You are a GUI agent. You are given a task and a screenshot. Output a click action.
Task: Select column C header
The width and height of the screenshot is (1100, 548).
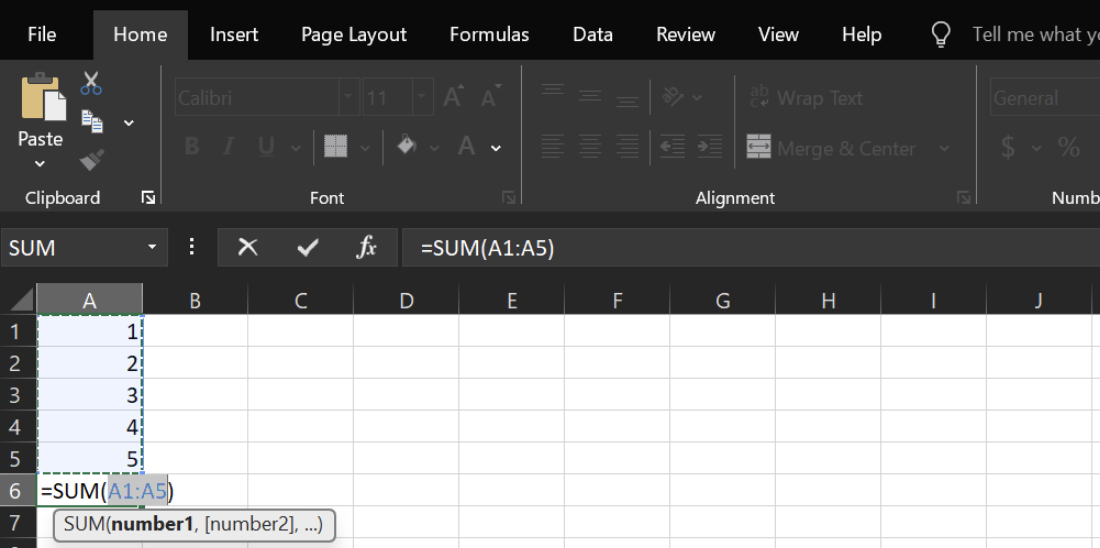click(x=300, y=301)
